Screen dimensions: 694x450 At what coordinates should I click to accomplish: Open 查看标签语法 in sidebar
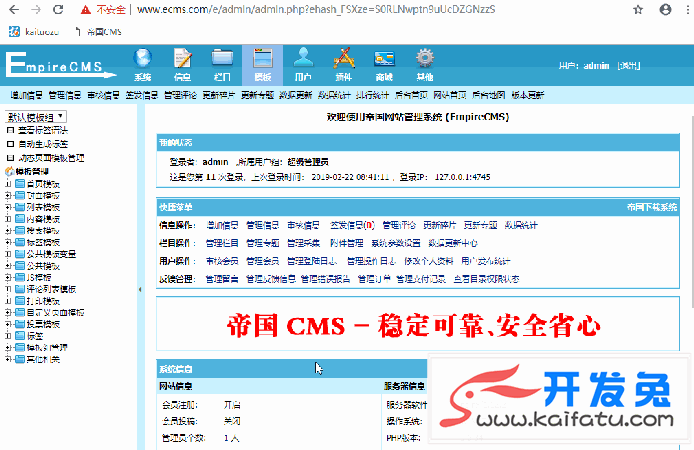[42, 130]
